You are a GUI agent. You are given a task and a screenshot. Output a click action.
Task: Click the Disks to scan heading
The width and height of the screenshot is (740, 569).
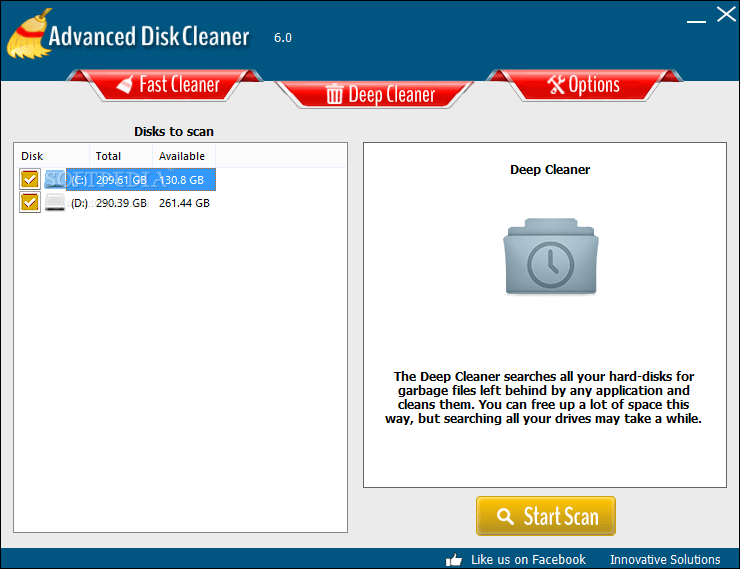click(174, 131)
